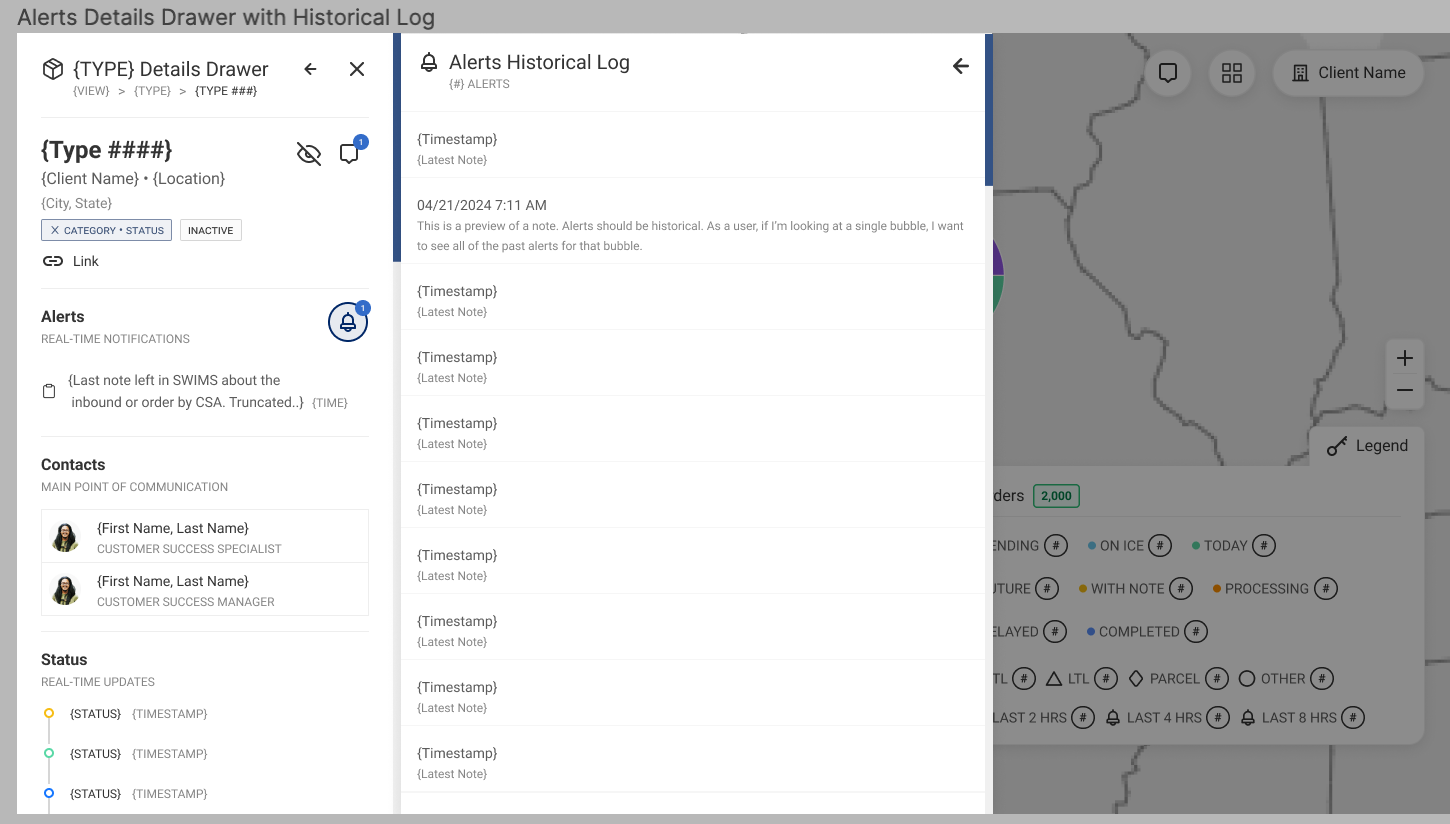Click the package box icon in drawer title
This screenshot has width=1450, height=824.
click(52, 69)
